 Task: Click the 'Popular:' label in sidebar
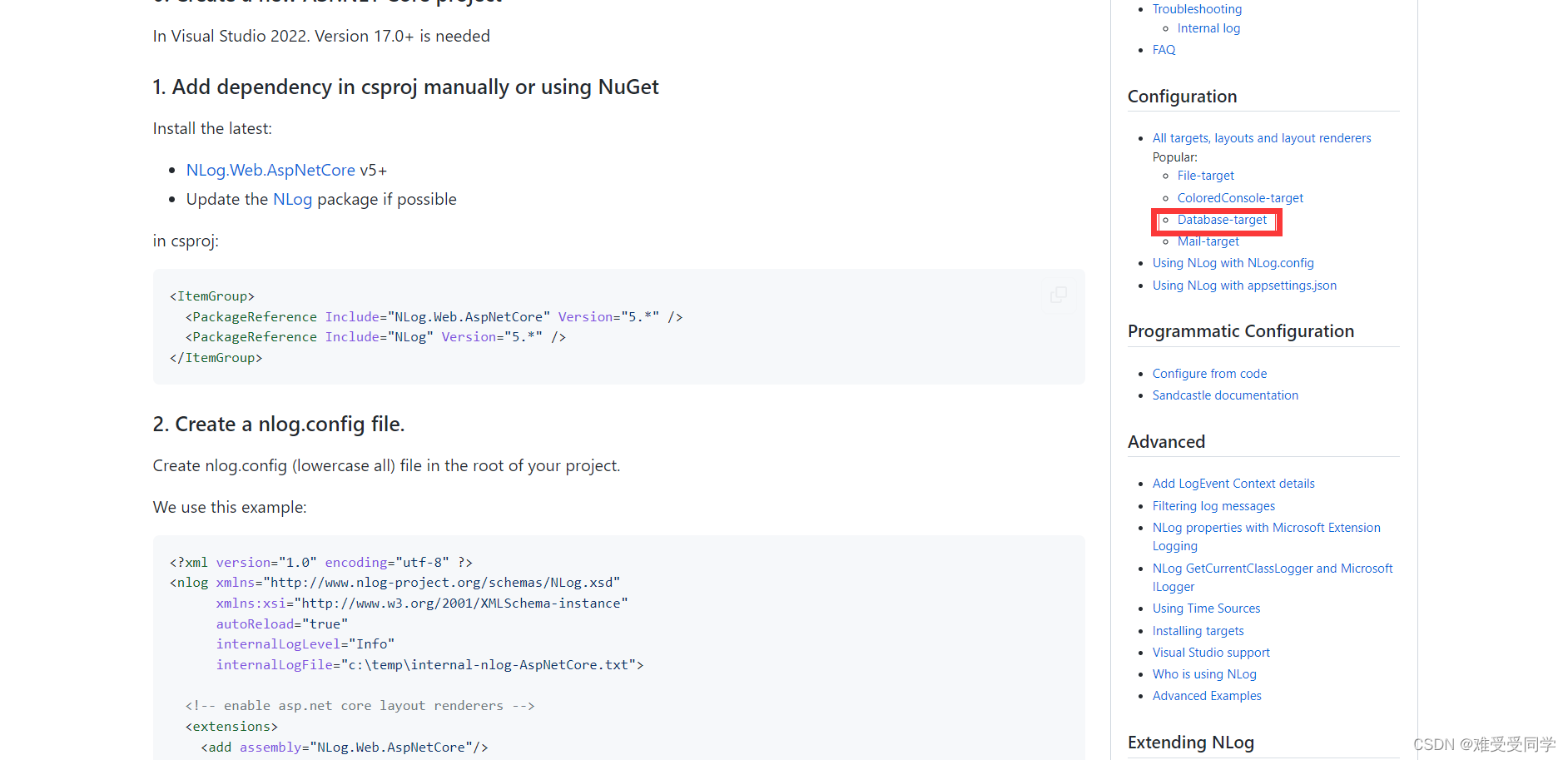[x=1175, y=157]
